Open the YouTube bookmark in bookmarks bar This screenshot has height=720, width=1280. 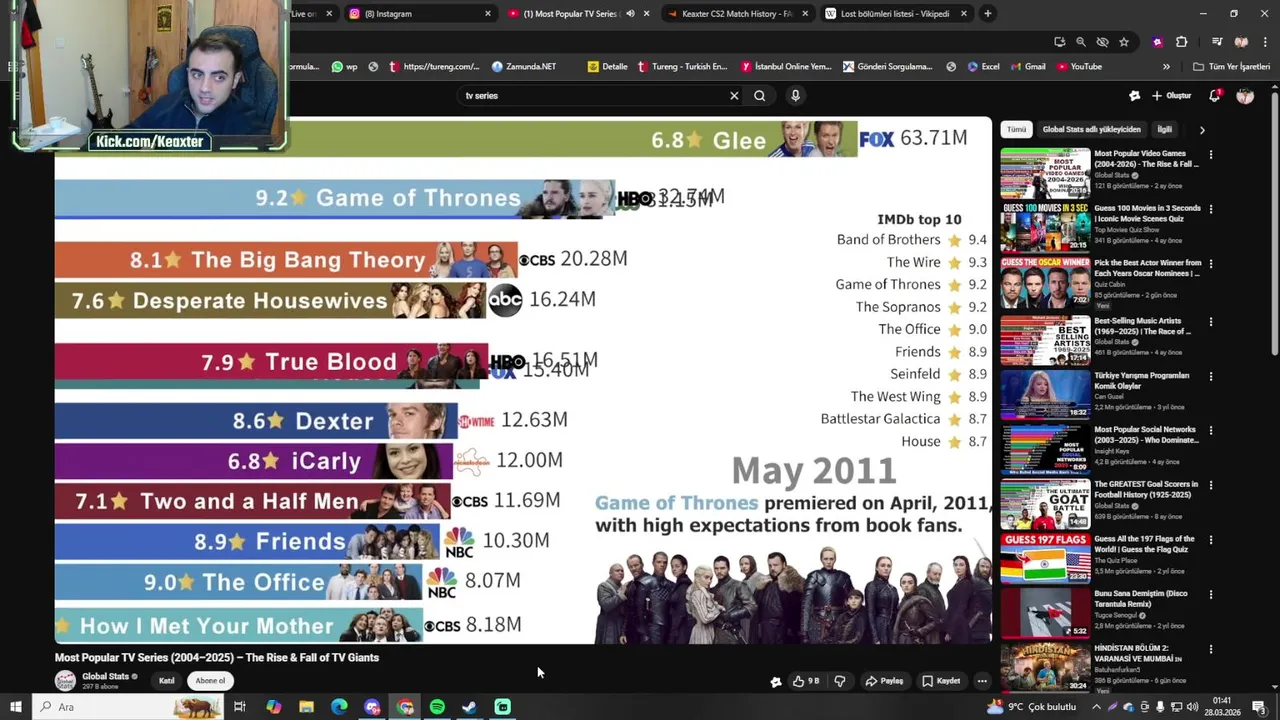tap(1079, 67)
